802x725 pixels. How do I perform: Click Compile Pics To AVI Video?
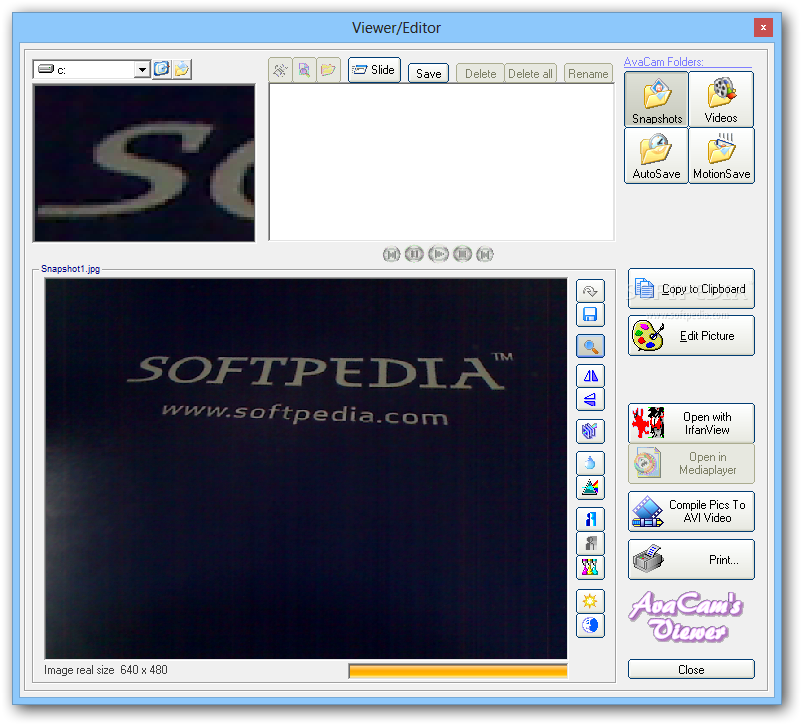(691, 511)
